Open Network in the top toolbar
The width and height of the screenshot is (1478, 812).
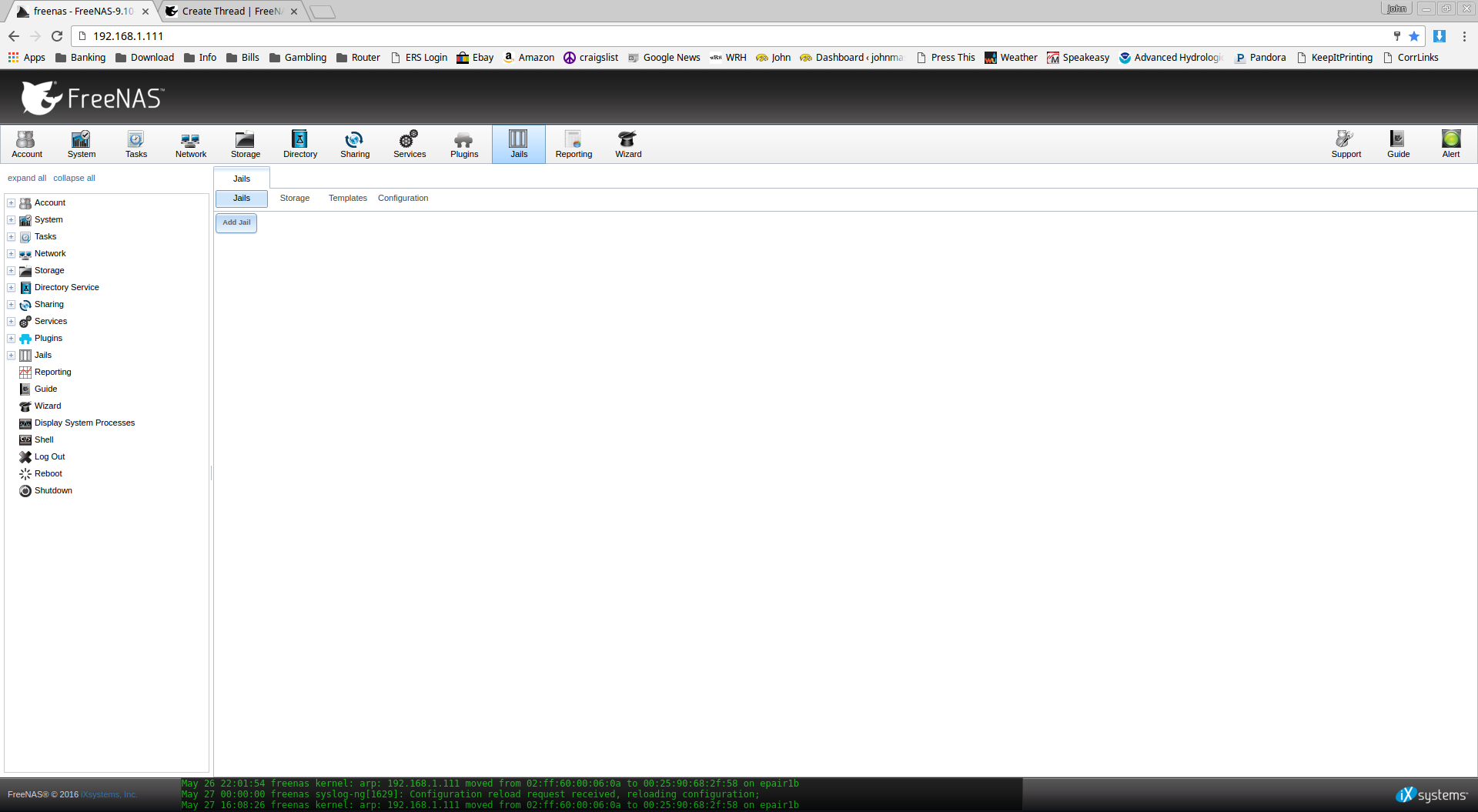click(191, 144)
